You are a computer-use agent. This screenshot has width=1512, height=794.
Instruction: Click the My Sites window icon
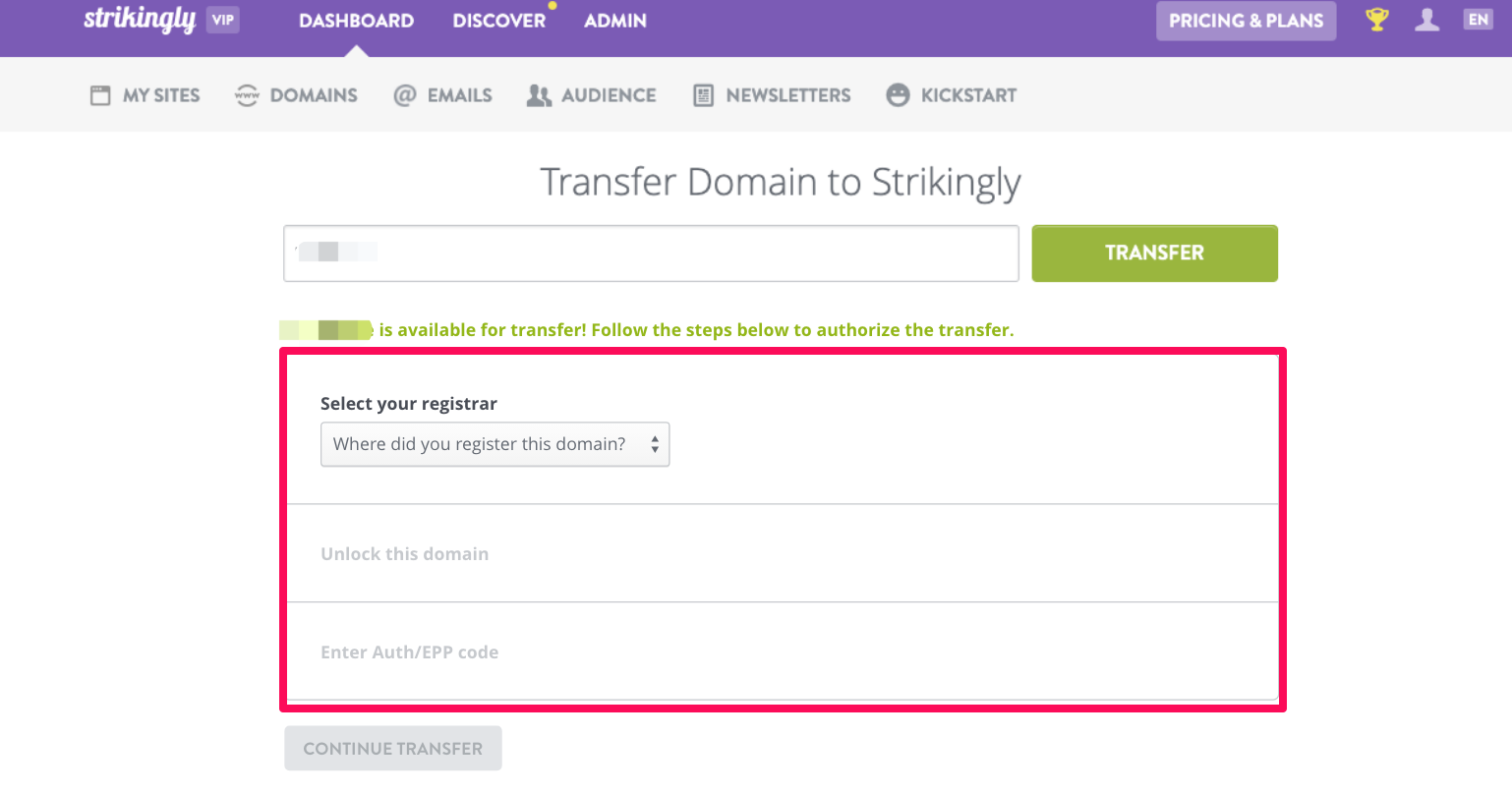click(x=100, y=95)
